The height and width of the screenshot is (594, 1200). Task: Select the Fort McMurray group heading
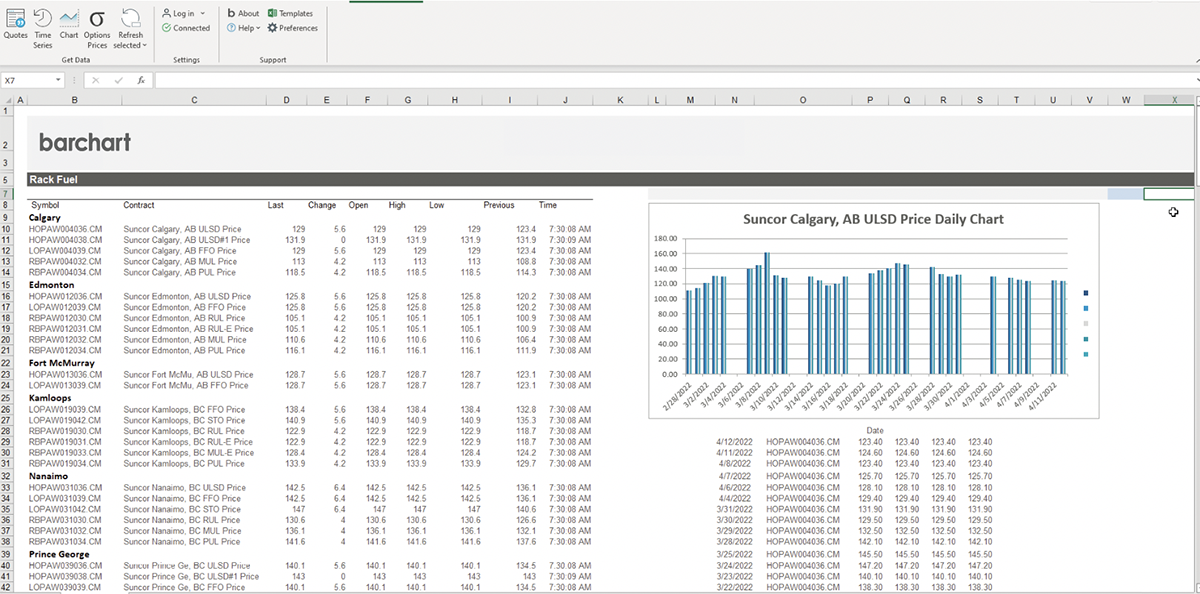59,363
